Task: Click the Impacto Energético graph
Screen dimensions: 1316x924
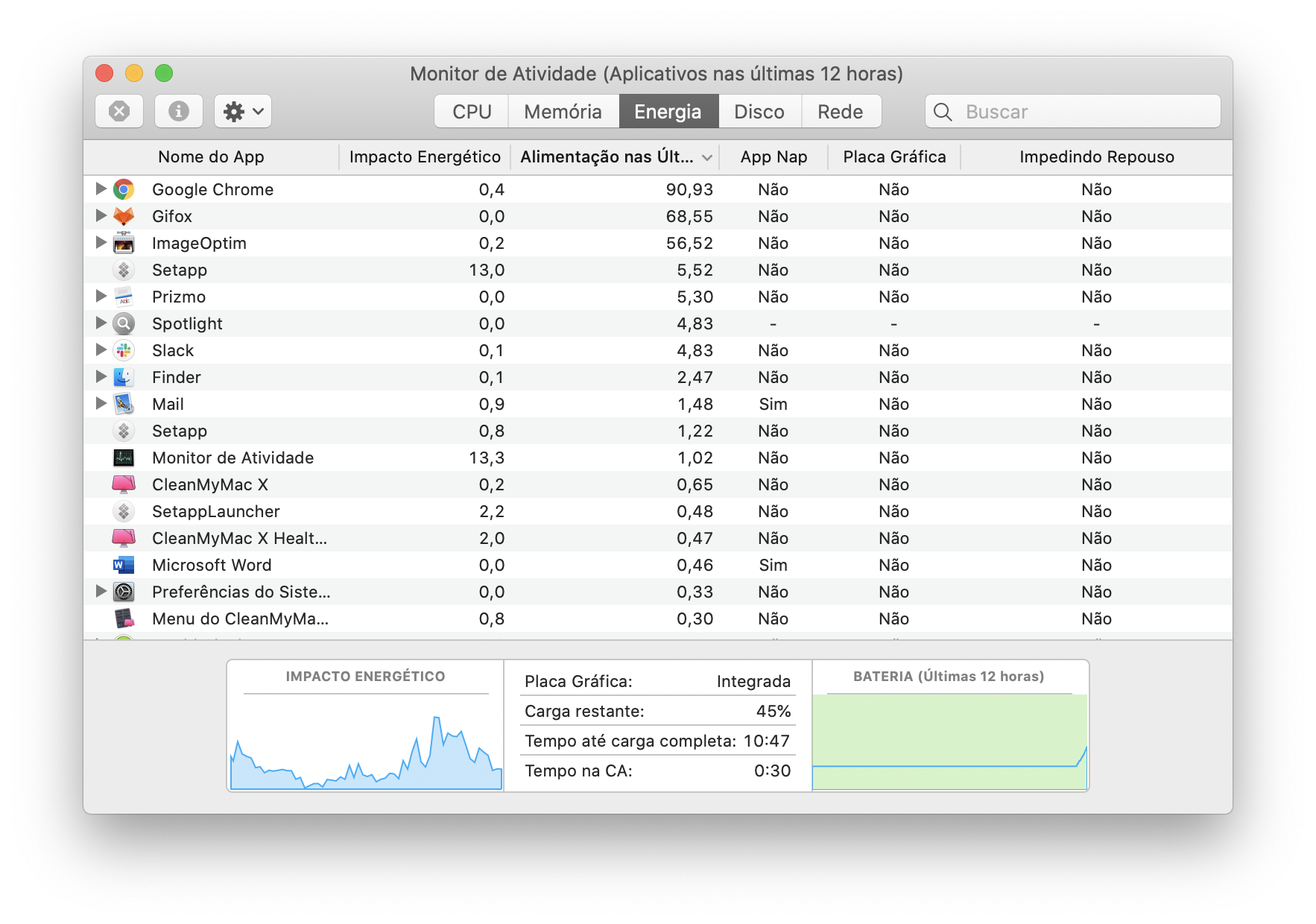Action: point(365,741)
